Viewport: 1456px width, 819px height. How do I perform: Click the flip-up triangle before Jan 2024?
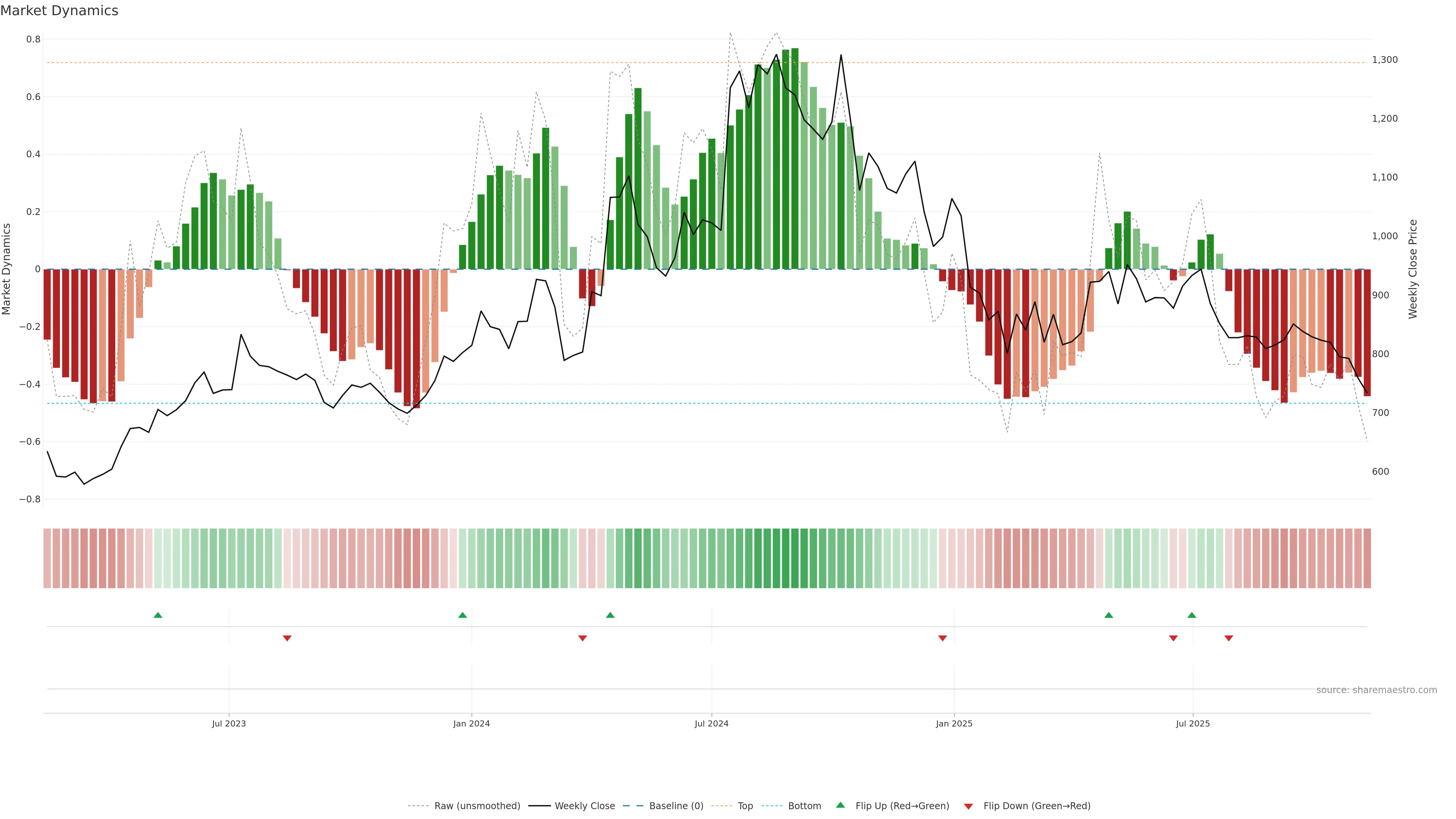[x=462, y=615]
